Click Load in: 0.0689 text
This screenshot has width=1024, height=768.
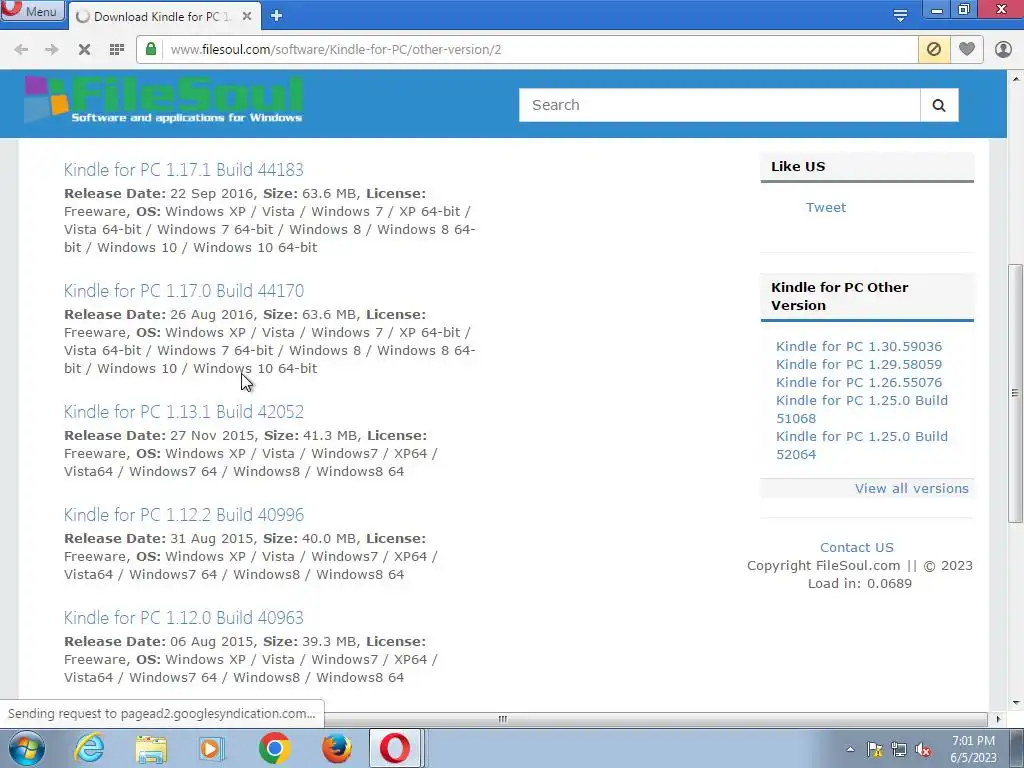coord(859,584)
